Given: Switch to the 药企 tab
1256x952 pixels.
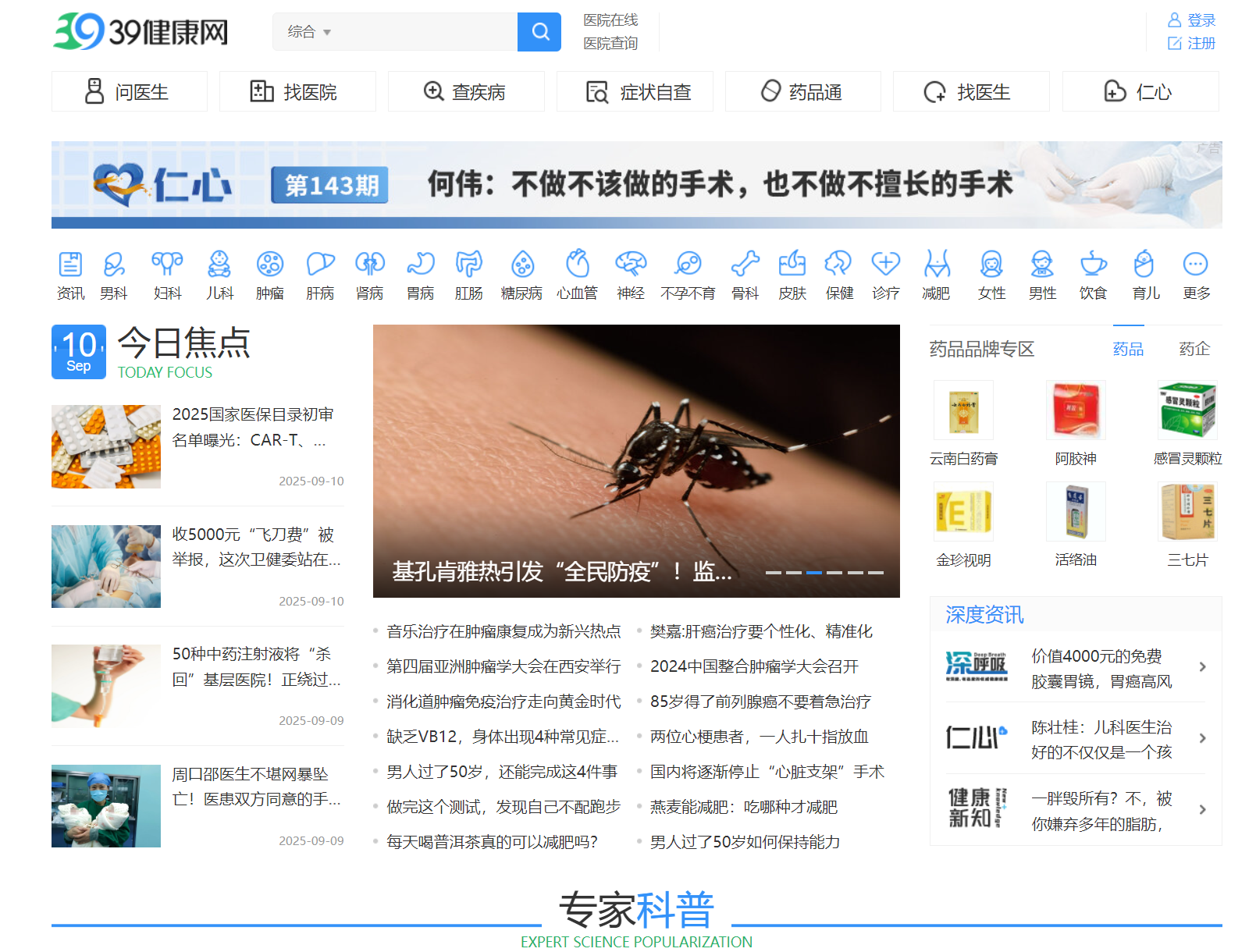Looking at the screenshot, I should coord(1194,349).
